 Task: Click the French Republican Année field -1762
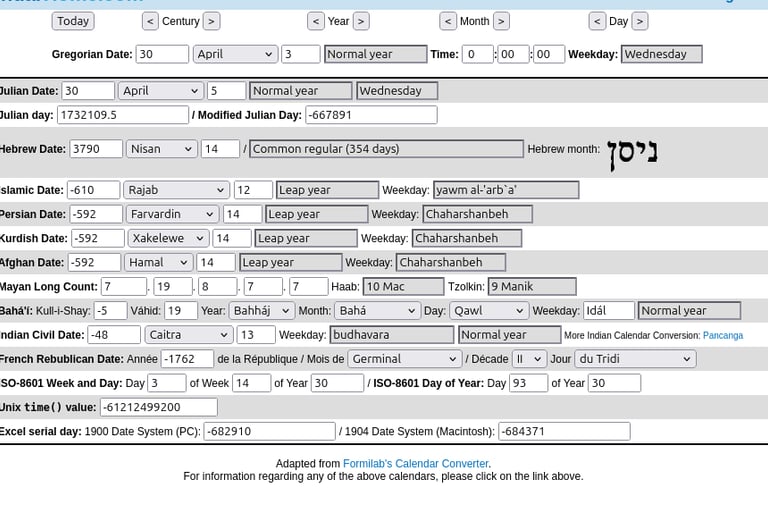pyautogui.click(x=188, y=359)
